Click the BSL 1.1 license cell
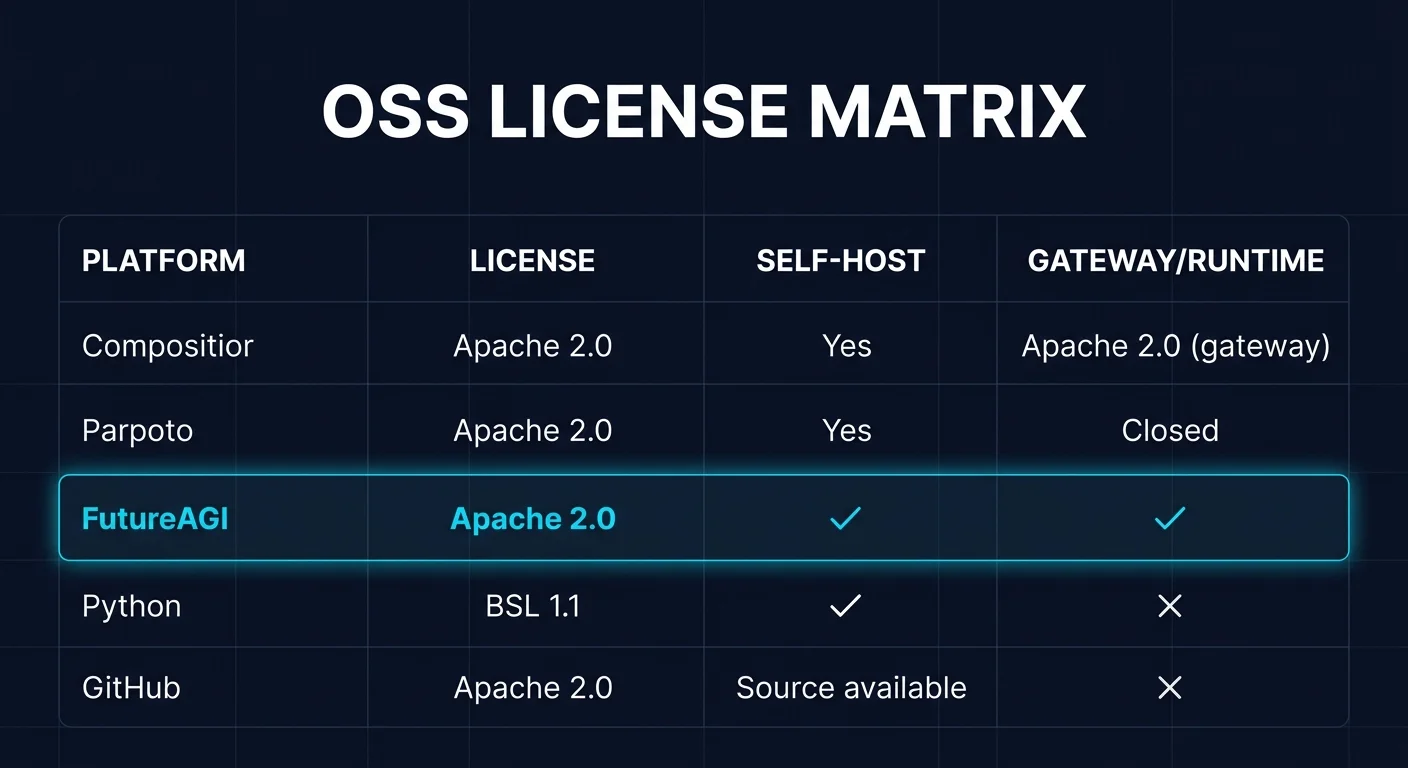This screenshot has height=768, width=1408. [x=533, y=606]
